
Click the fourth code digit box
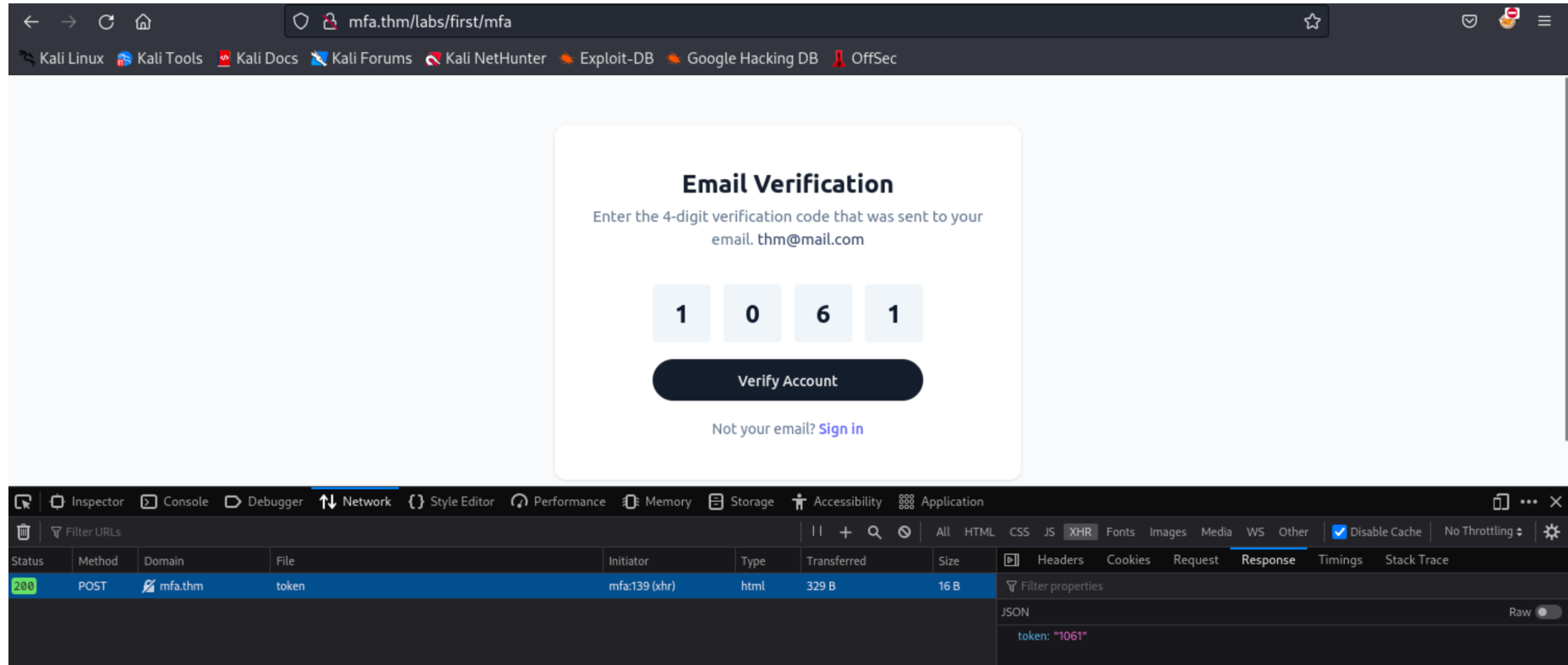pos(893,313)
